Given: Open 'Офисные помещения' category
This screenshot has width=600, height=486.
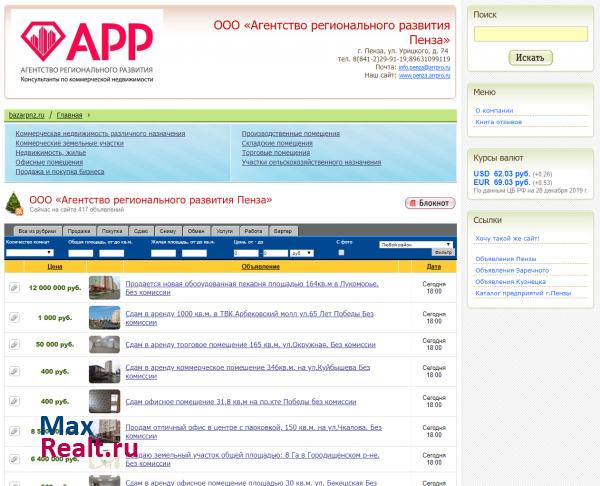Looking at the screenshot, I should tap(49, 162).
